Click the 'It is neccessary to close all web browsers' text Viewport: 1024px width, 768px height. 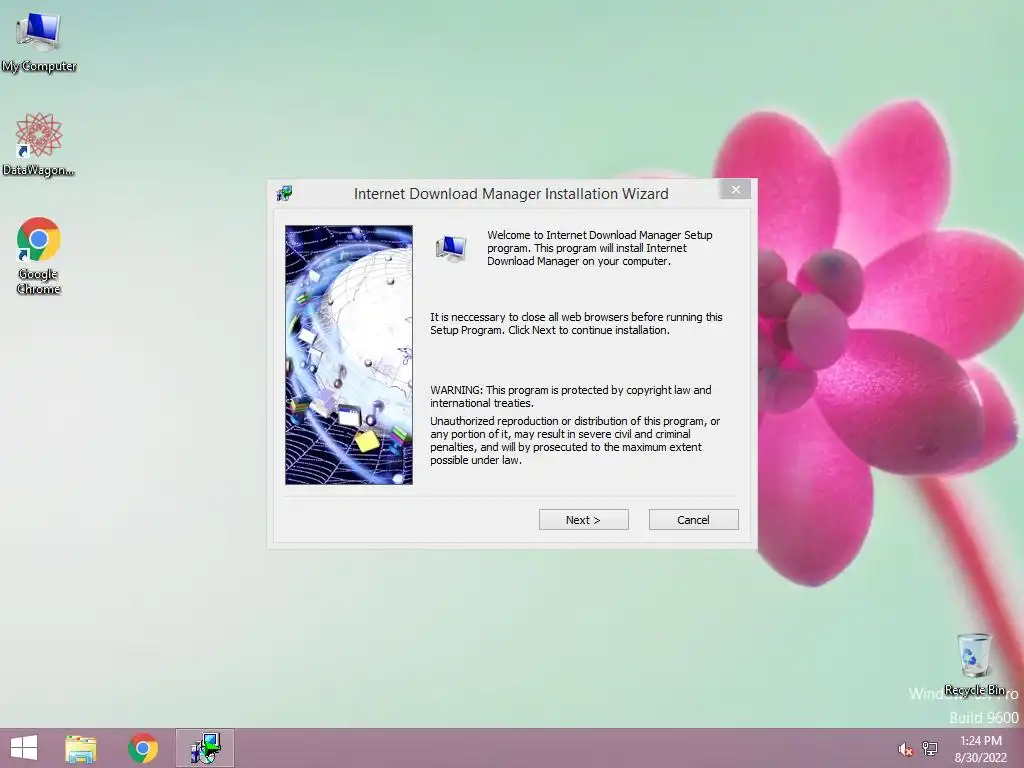tap(576, 323)
